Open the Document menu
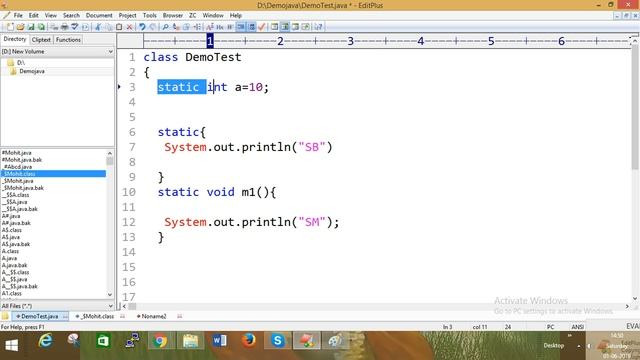Image resolution: width=640 pixels, height=360 pixels. [x=99, y=16]
